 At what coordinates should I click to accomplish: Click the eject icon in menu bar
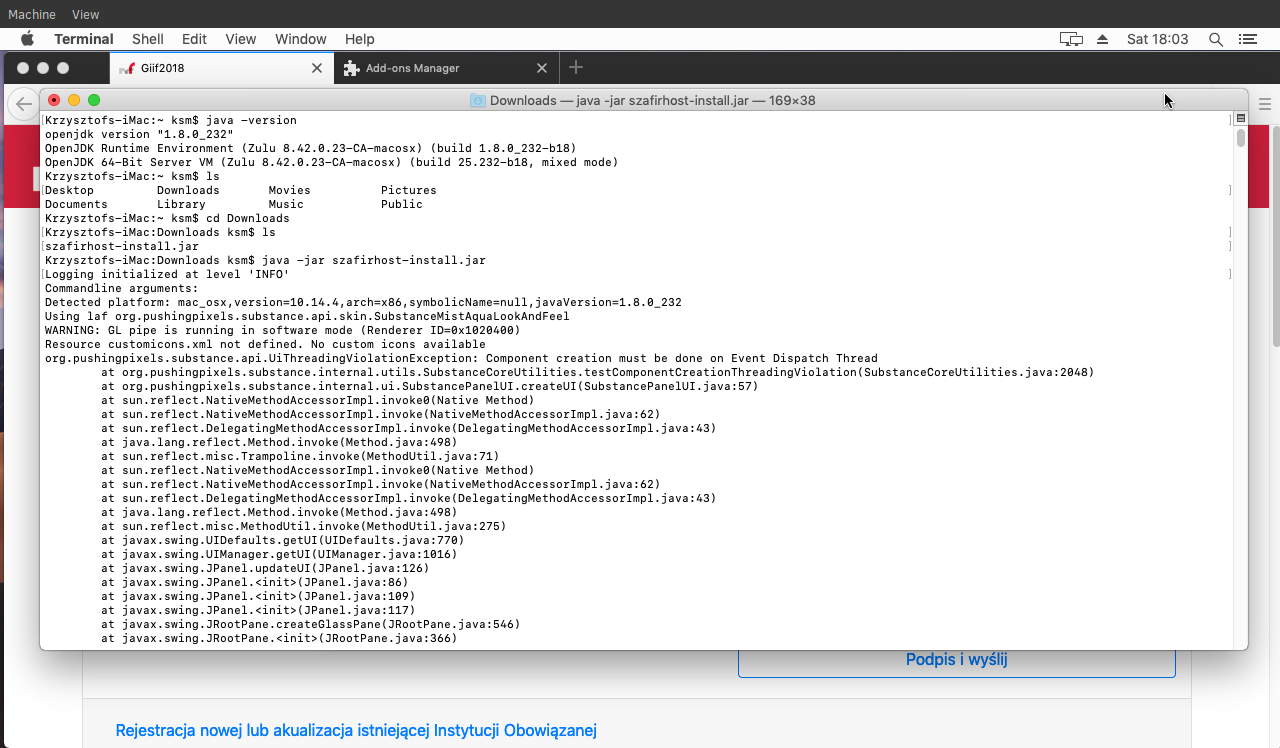[1103, 39]
